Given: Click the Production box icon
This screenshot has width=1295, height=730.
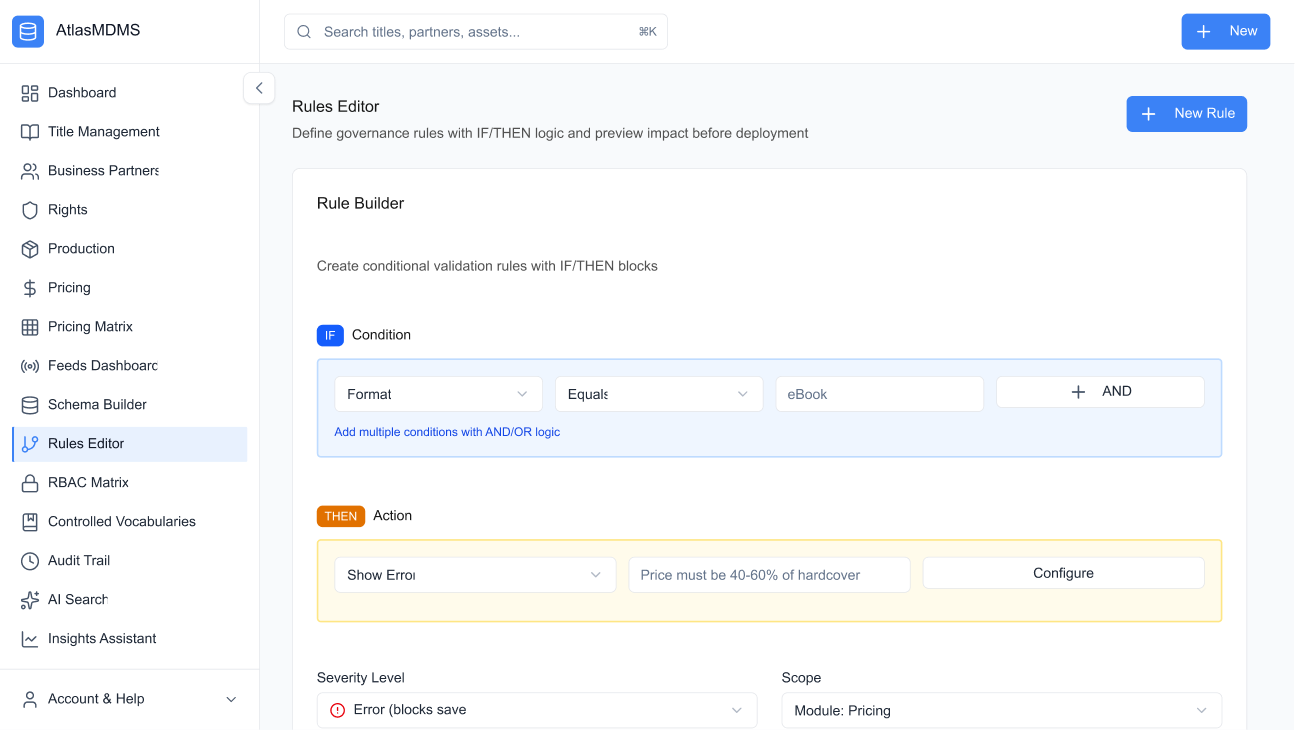Looking at the screenshot, I should tap(30, 249).
